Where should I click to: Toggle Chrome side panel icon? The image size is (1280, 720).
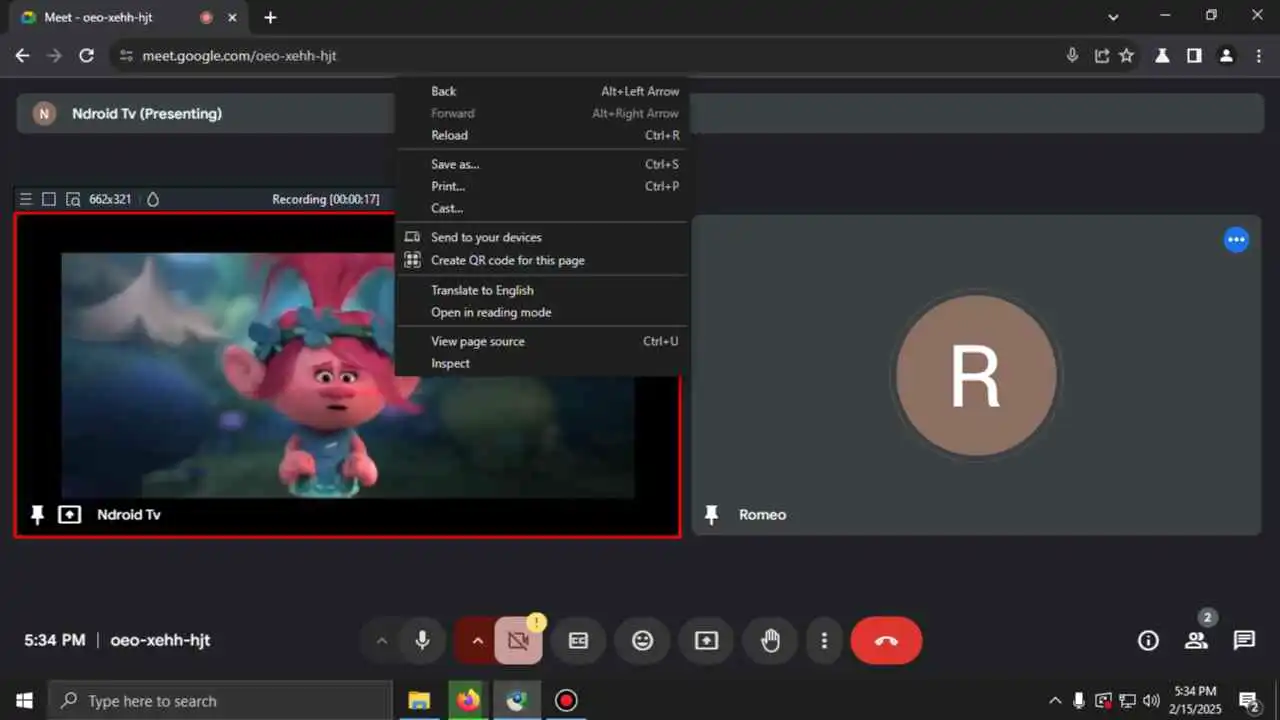coord(1194,56)
